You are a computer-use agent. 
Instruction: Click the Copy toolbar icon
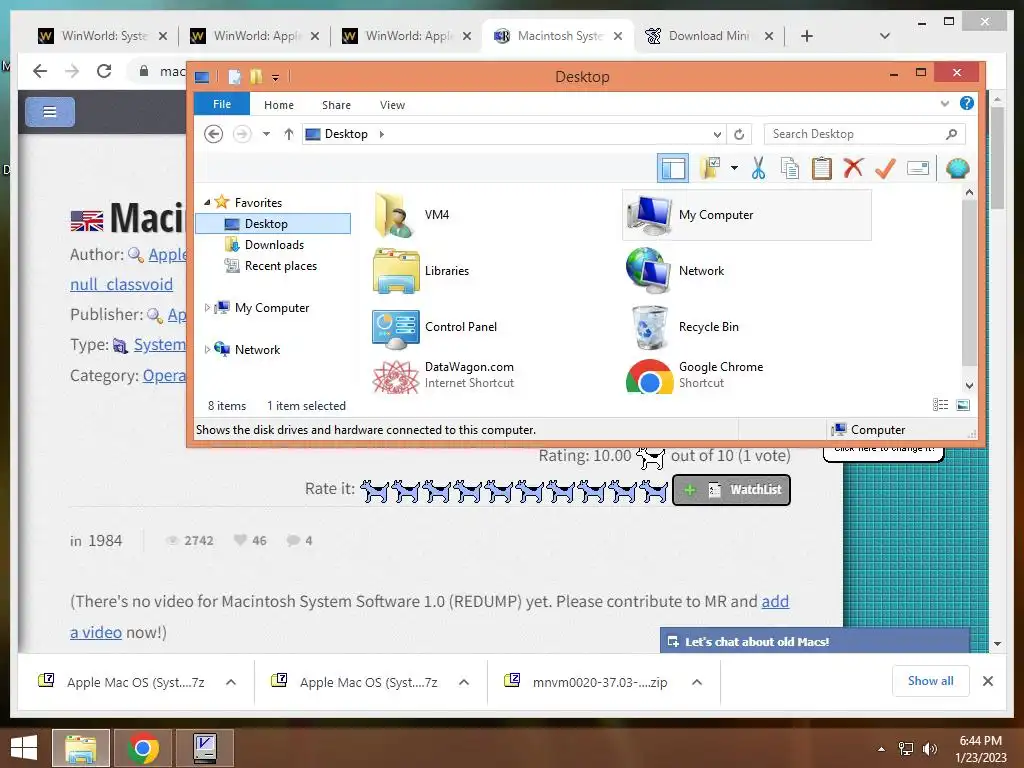790,168
